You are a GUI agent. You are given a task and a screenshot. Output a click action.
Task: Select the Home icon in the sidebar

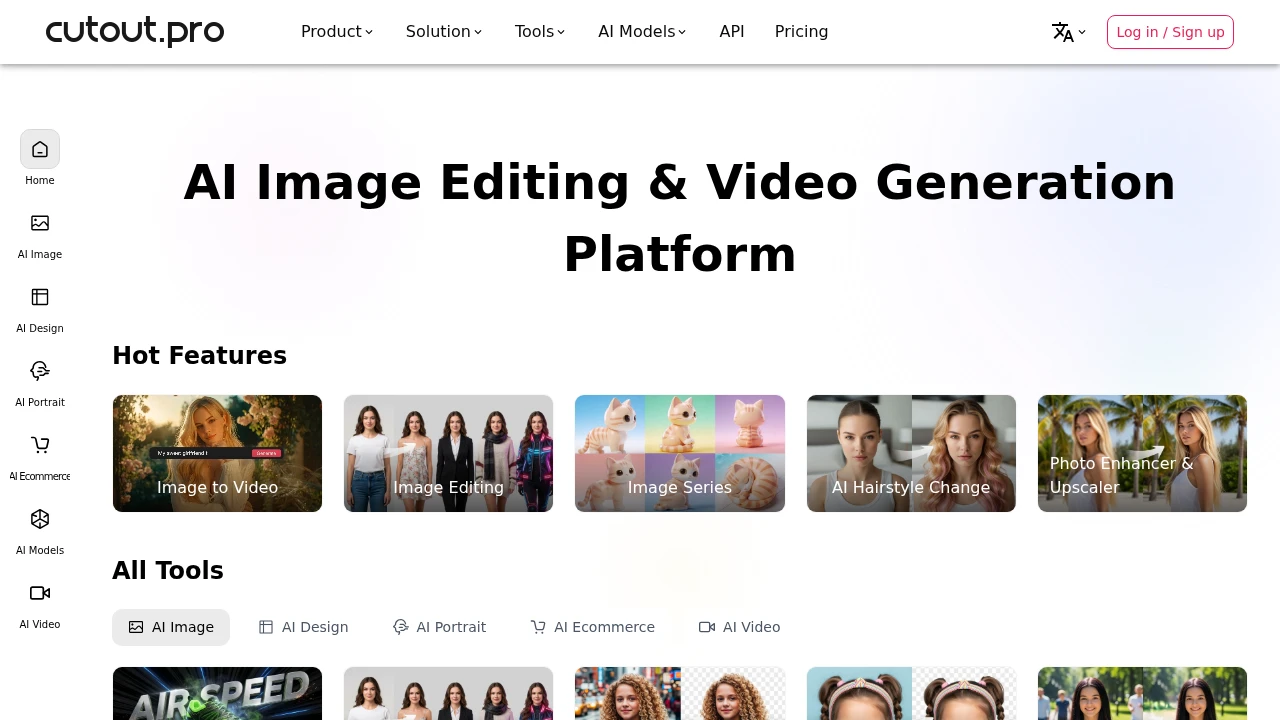40,148
